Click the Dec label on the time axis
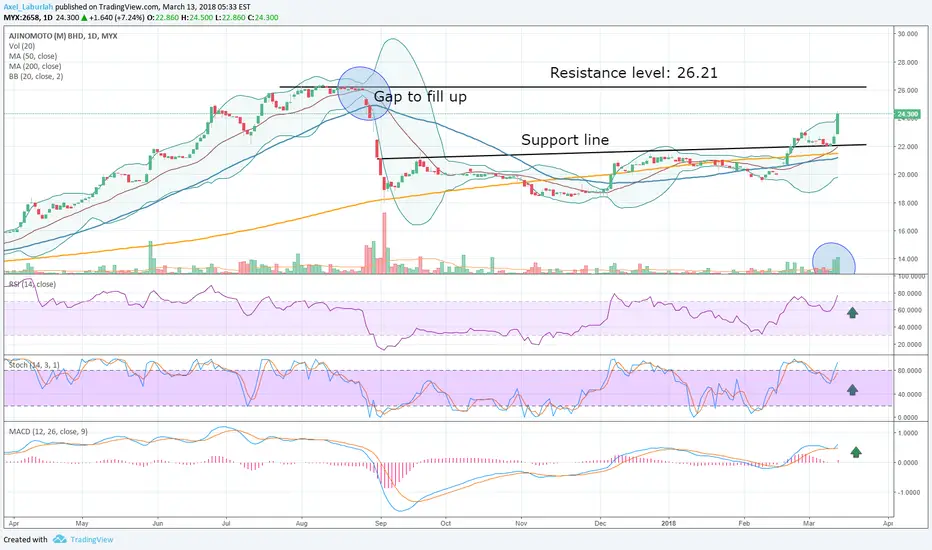 click(x=600, y=523)
